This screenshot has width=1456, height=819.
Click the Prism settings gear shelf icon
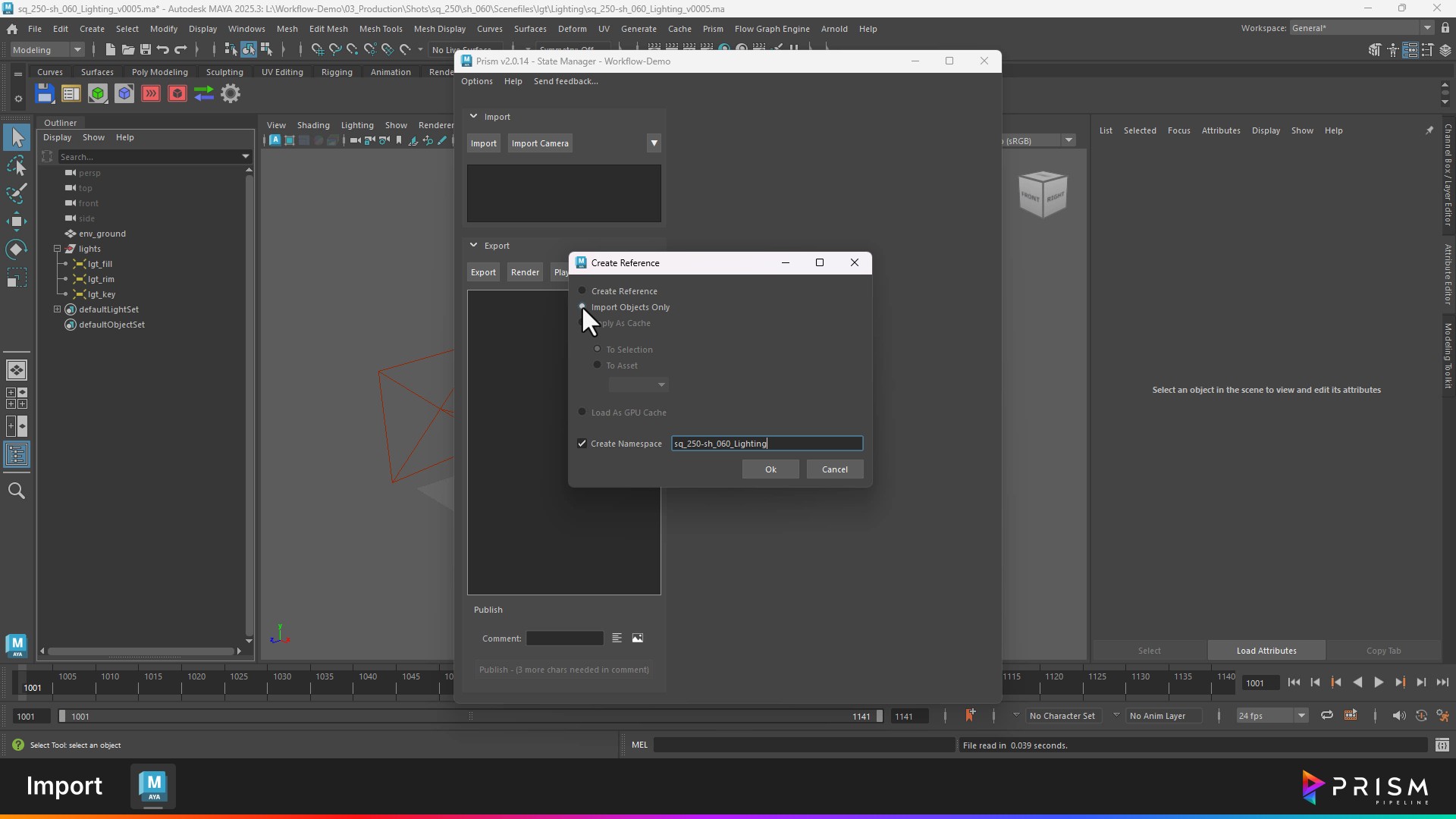point(231,94)
